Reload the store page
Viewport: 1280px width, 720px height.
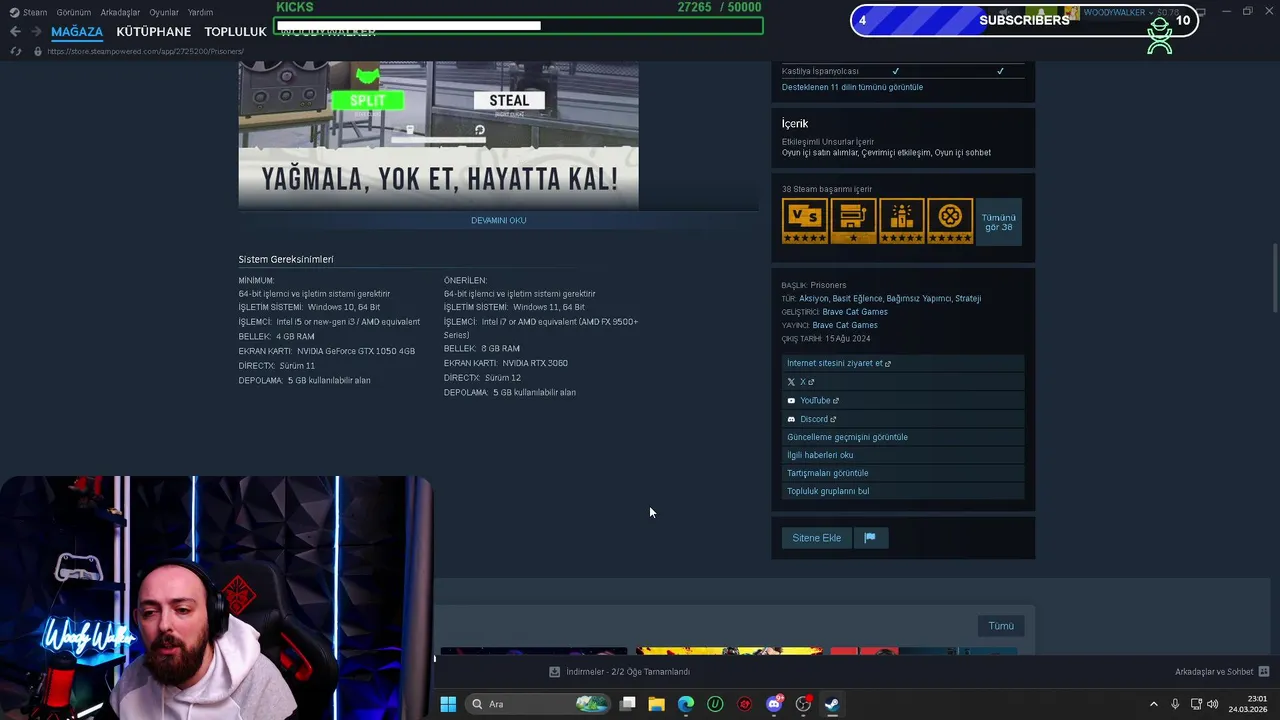(x=15, y=51)
